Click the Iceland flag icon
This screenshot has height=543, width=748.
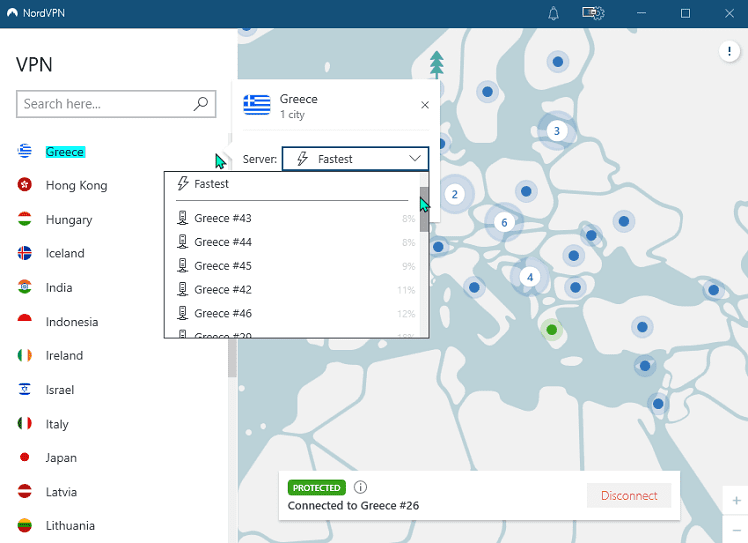25,252
